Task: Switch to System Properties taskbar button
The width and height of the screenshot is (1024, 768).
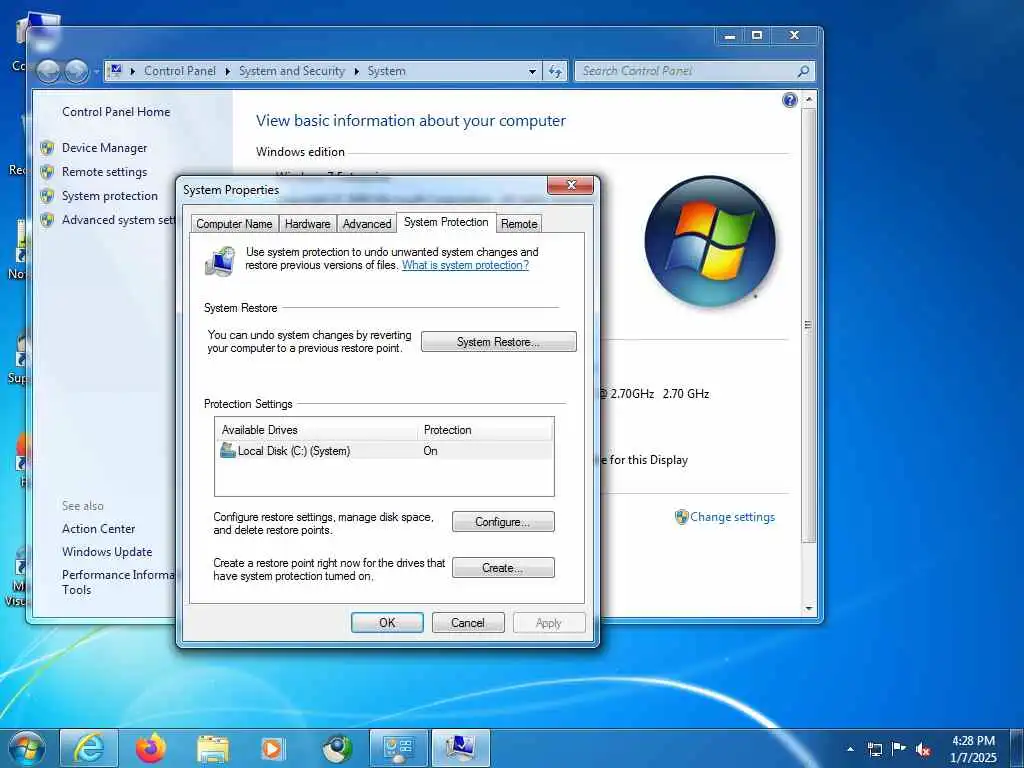Action: (460, 748)
